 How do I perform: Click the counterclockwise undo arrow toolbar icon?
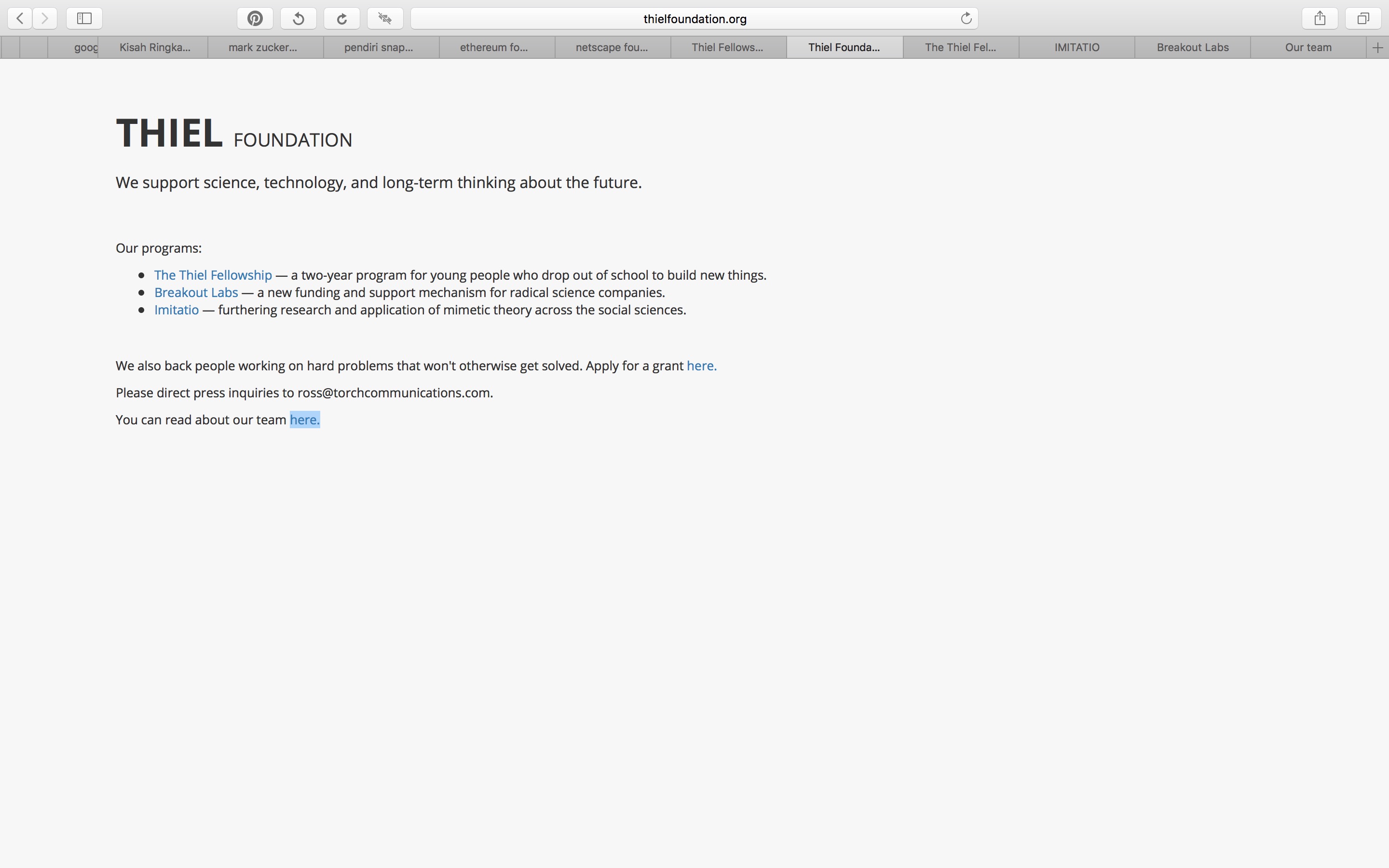pos(299,18)
